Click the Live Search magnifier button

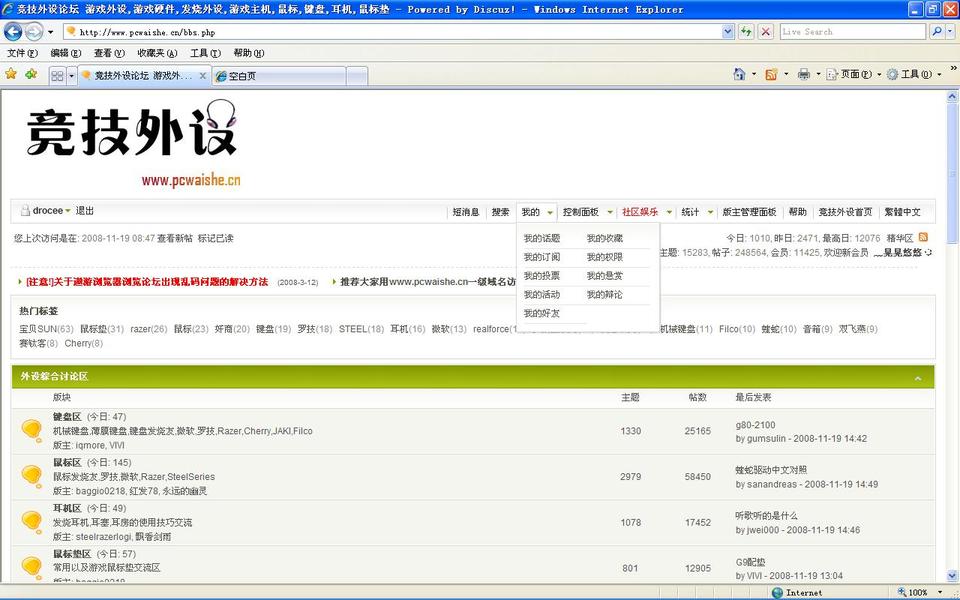[936, 32]
